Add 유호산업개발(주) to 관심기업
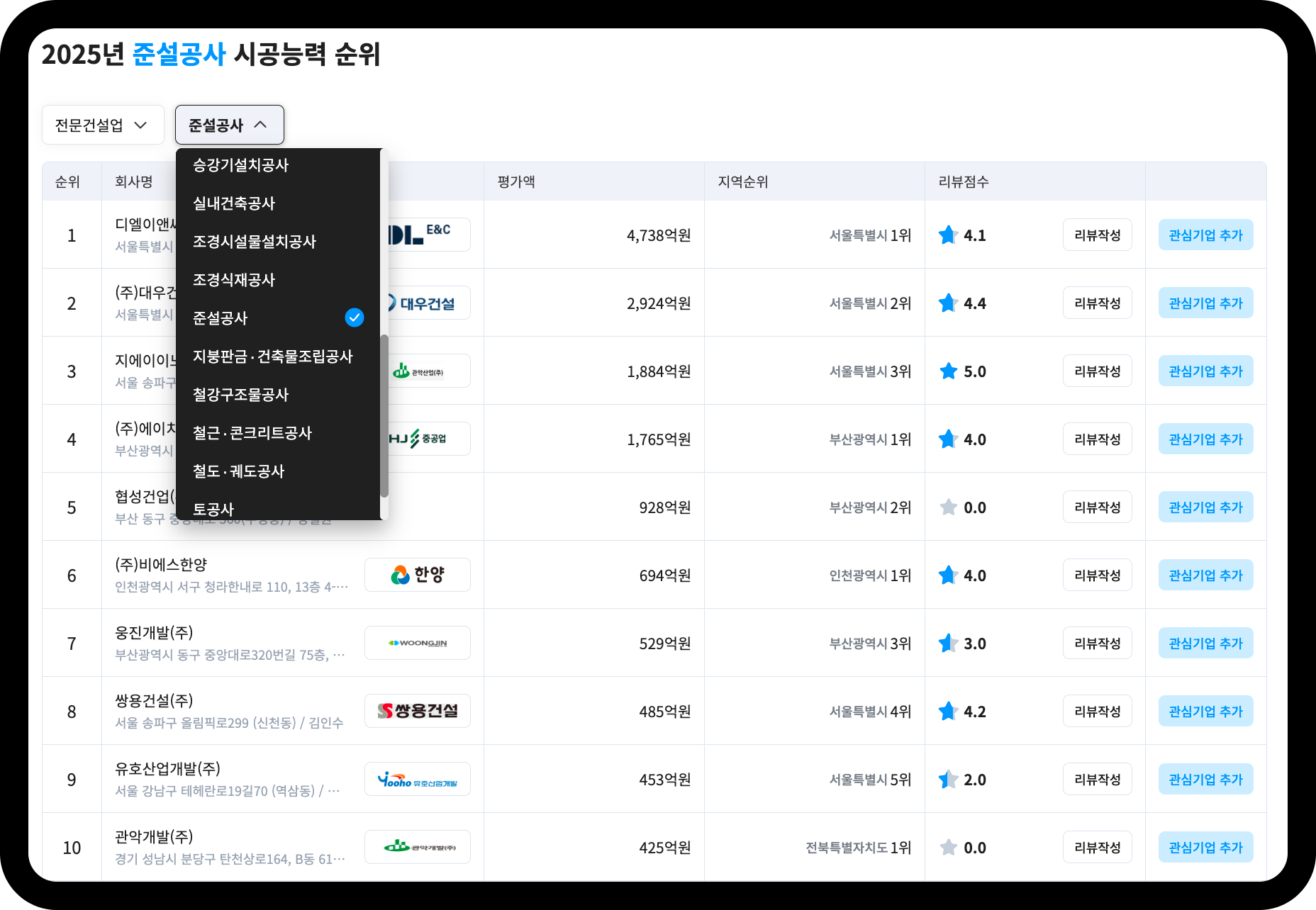 [x=1206, y=779]
